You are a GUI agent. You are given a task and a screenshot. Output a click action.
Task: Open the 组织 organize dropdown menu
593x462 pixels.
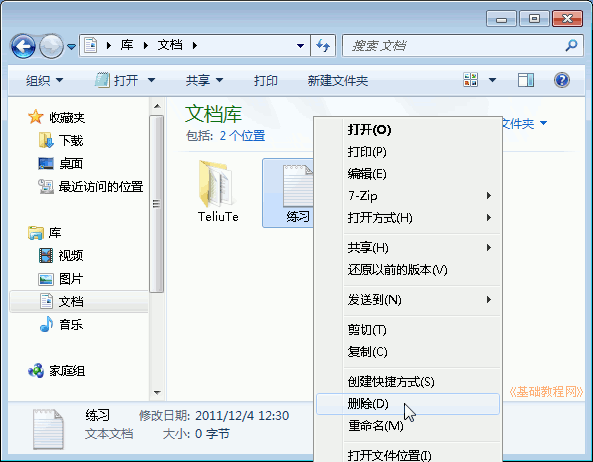[x=44, y=80]
